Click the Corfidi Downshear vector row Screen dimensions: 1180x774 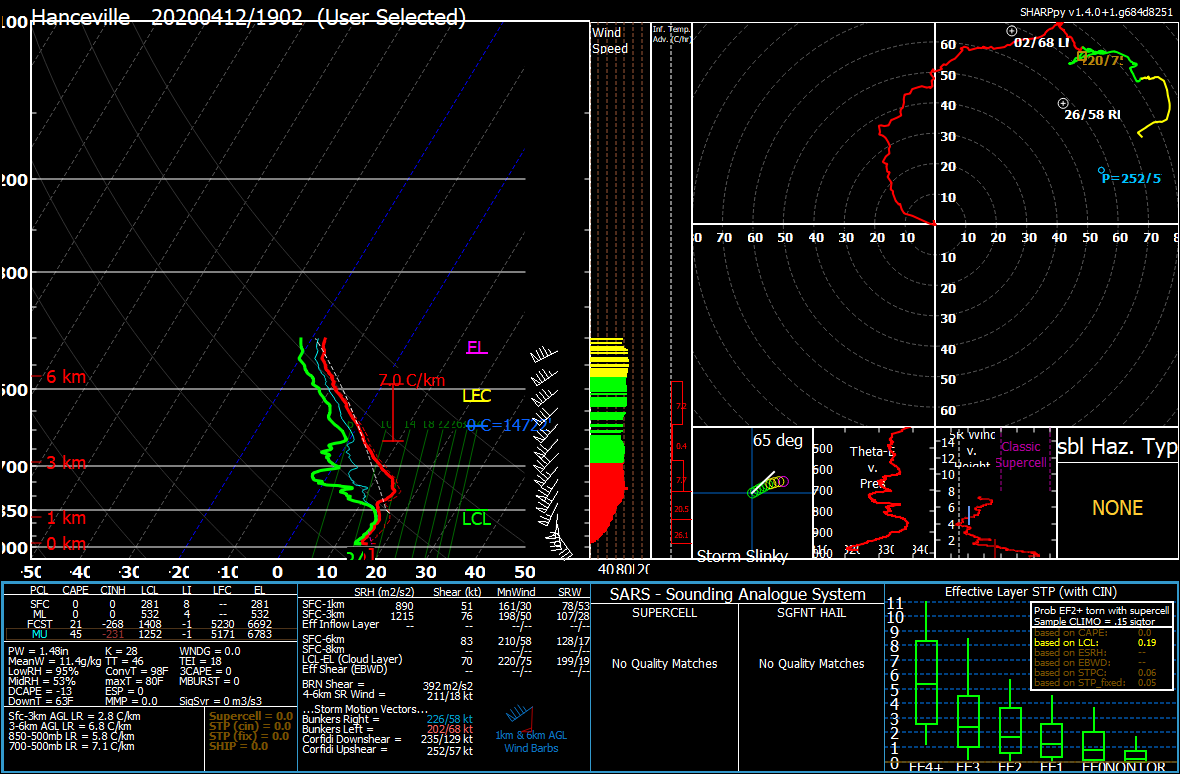387,739
